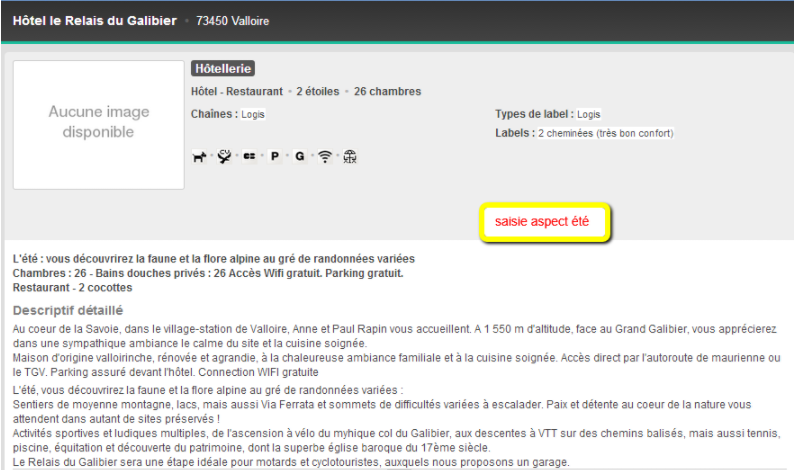Click the sentence starting 'Le Relais du Galibier sera'

pos(291,462)
